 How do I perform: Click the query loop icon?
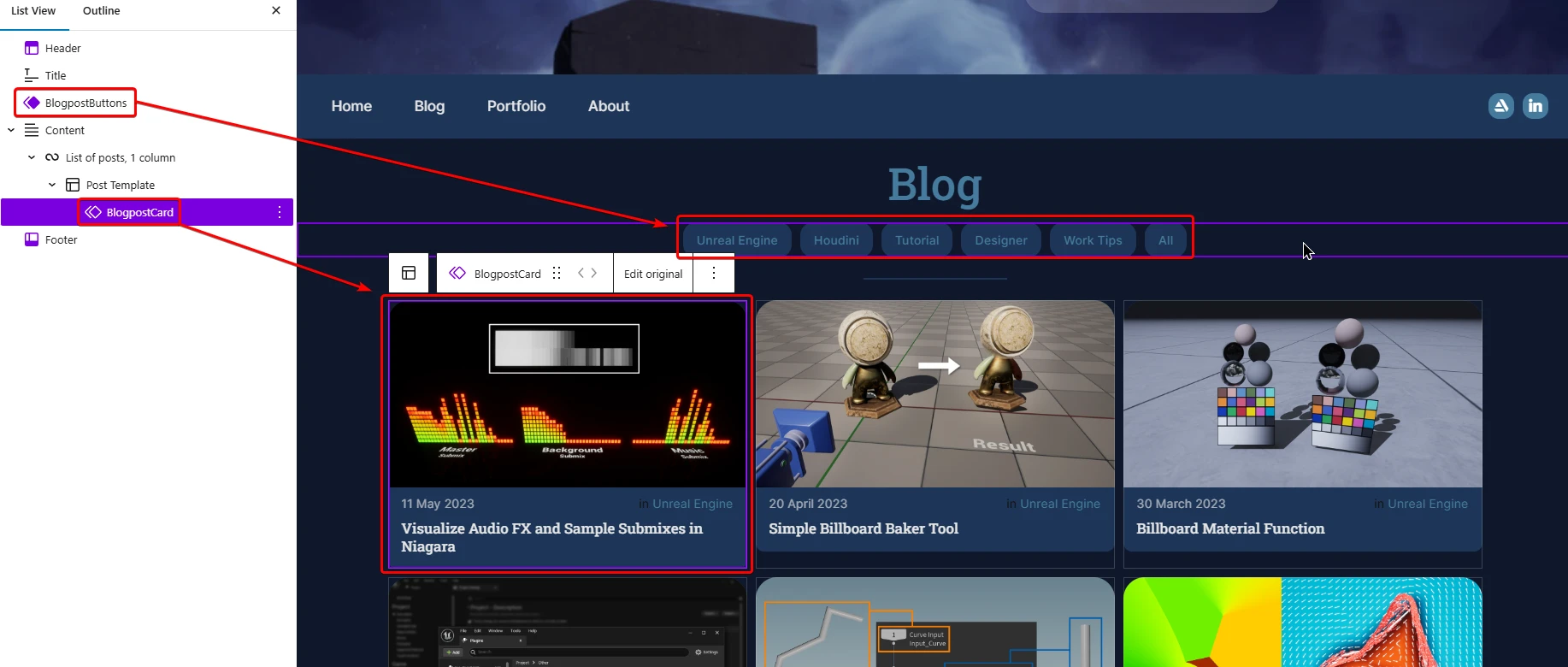pos(52,157)
